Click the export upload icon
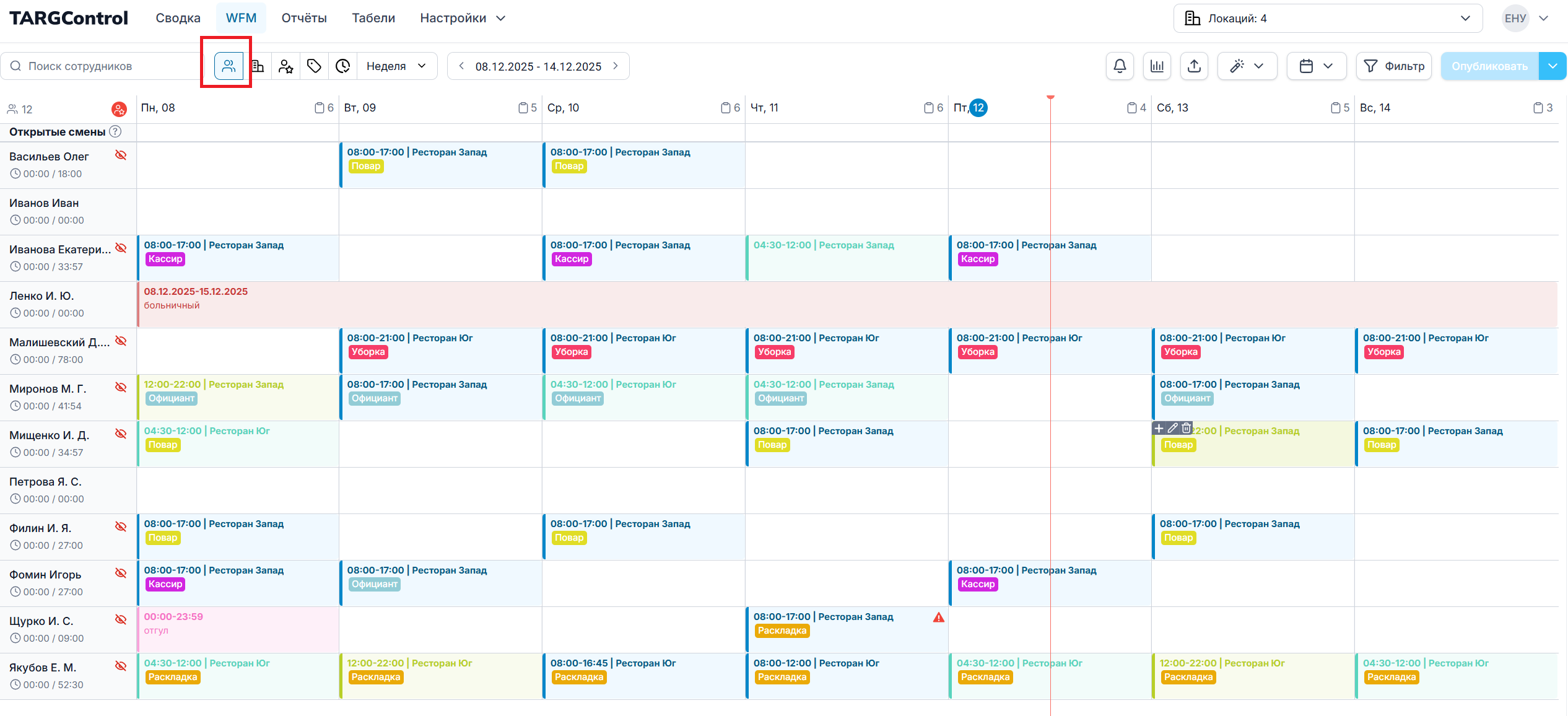1568x716 pixels. click(1194, 66)
